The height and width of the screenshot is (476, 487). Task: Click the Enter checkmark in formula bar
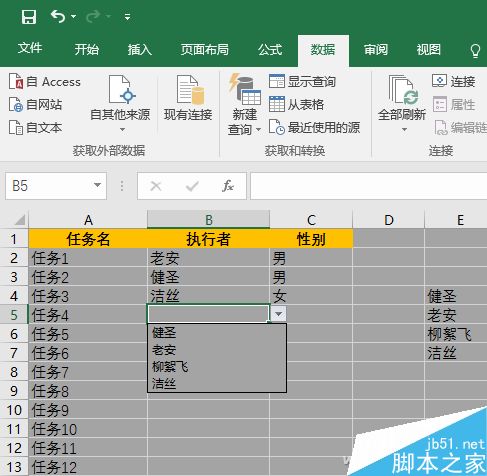point(192,186)
